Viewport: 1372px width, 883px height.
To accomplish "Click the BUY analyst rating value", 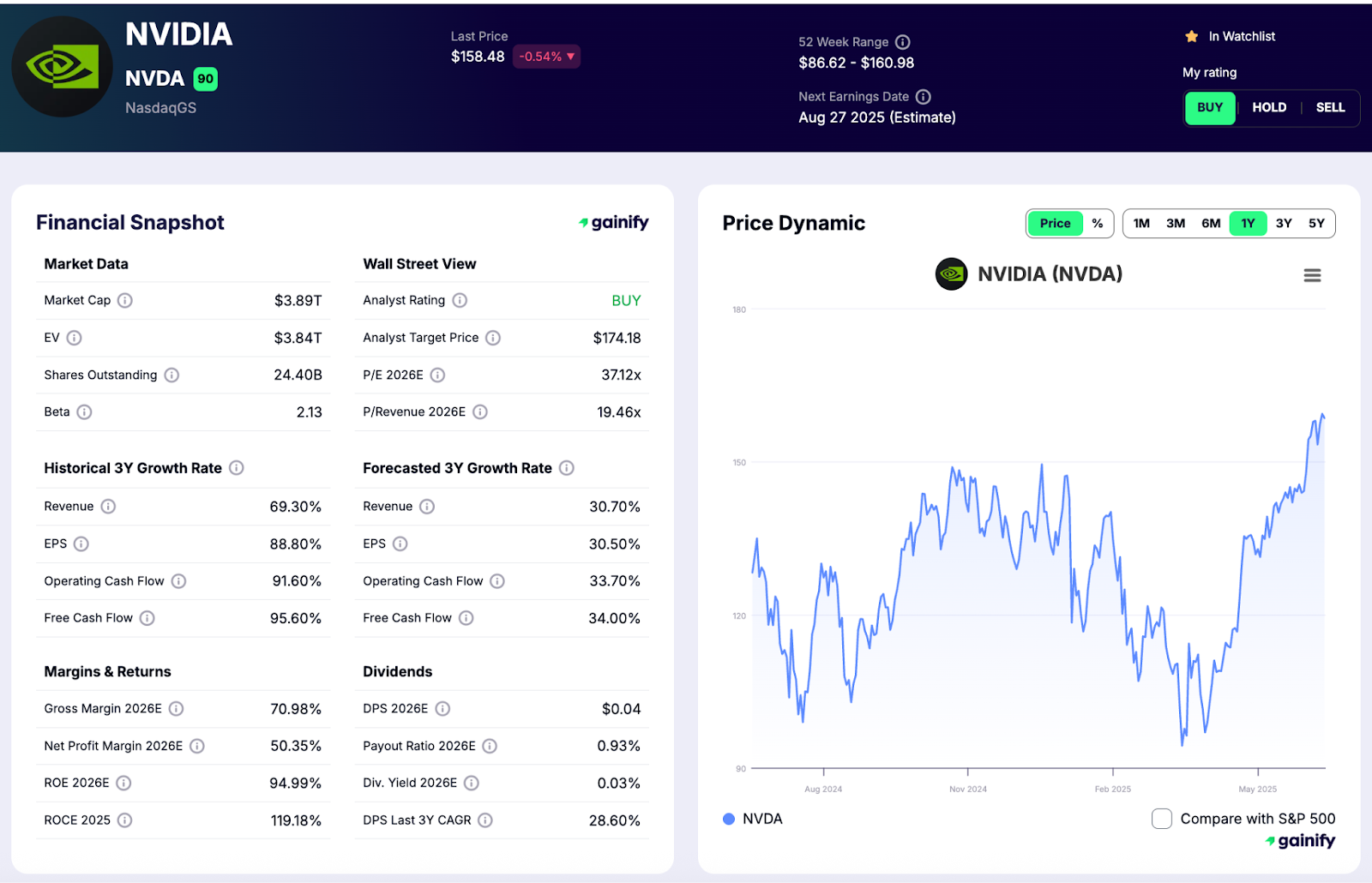I will pyautogui.click(x=626, y=301).
